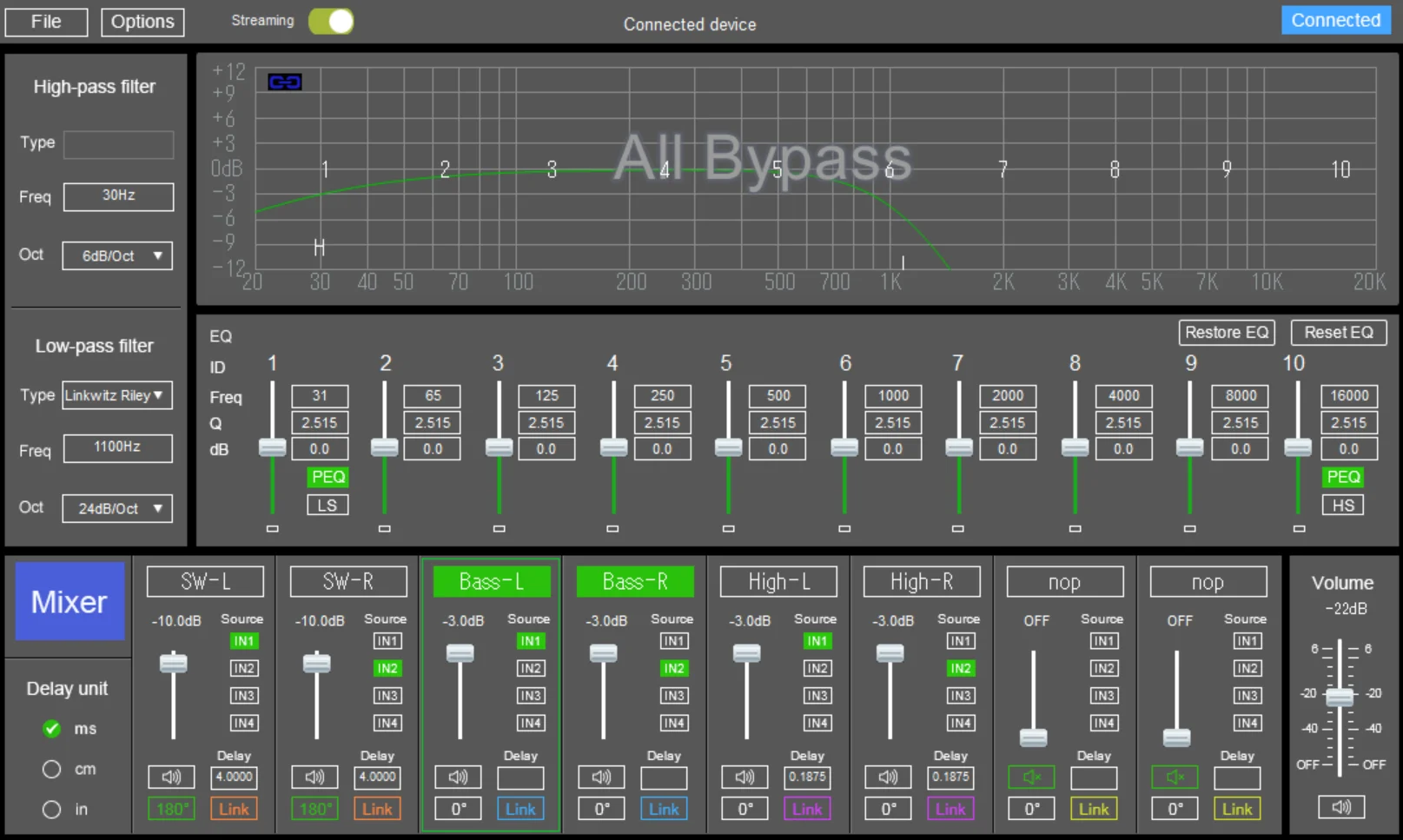Open the high-pass filter Oct dropdown

click(x=117, y=256)
